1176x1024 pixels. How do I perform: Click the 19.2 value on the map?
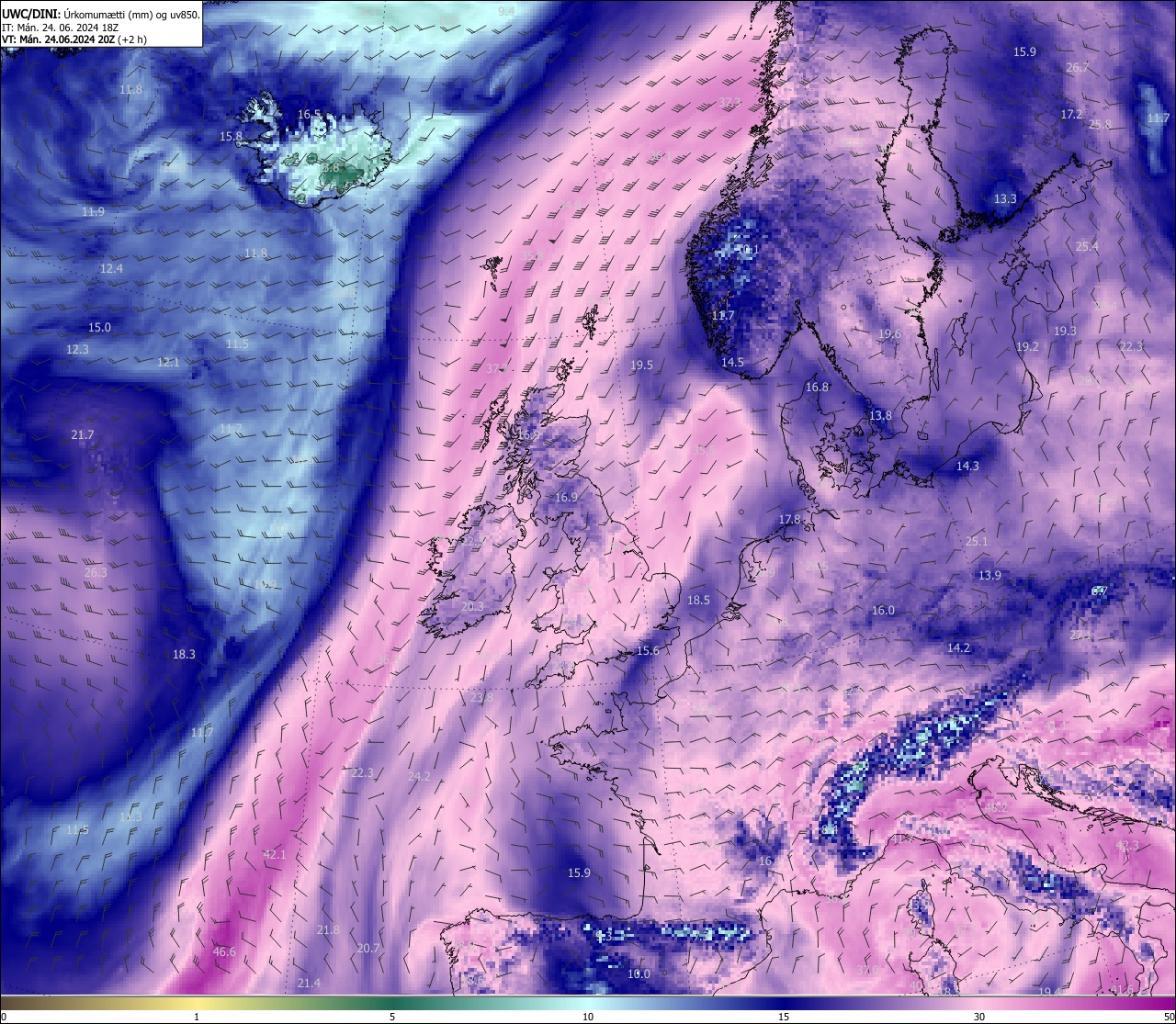point(1027,346)
